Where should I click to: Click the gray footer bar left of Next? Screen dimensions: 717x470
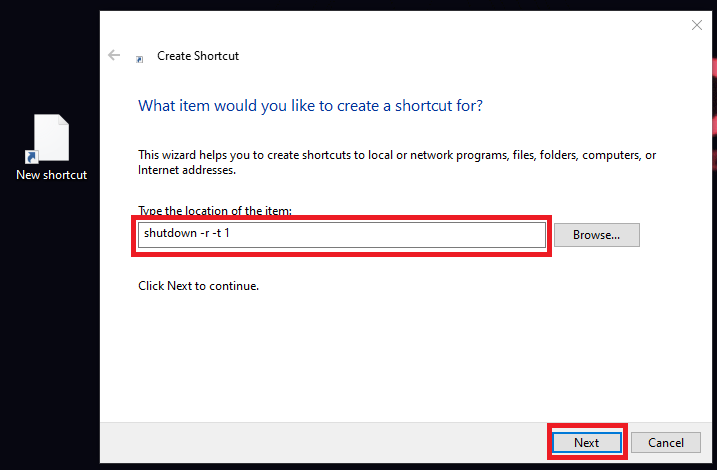320,443
